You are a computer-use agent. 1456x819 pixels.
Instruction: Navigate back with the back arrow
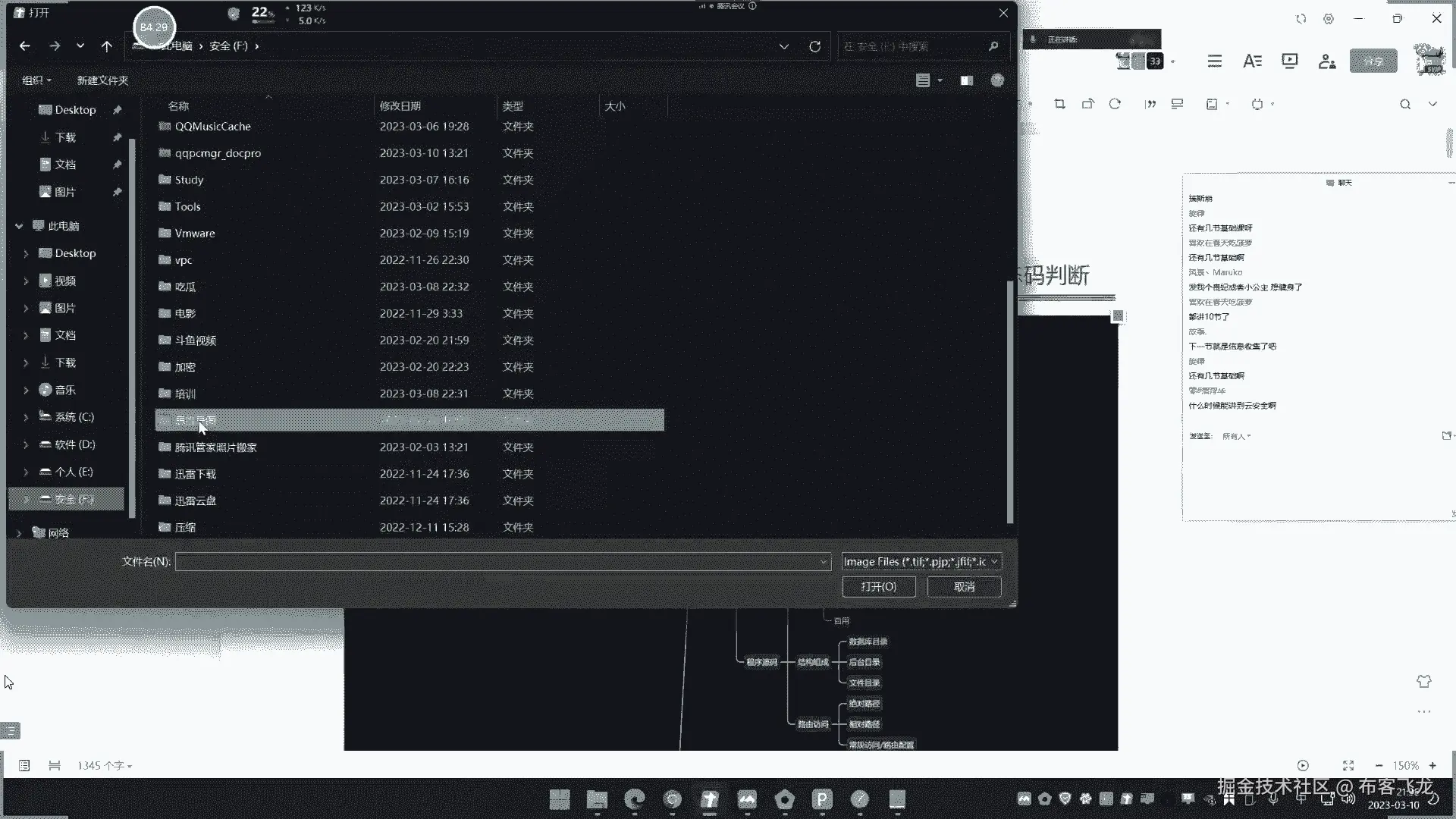[24, 46]
